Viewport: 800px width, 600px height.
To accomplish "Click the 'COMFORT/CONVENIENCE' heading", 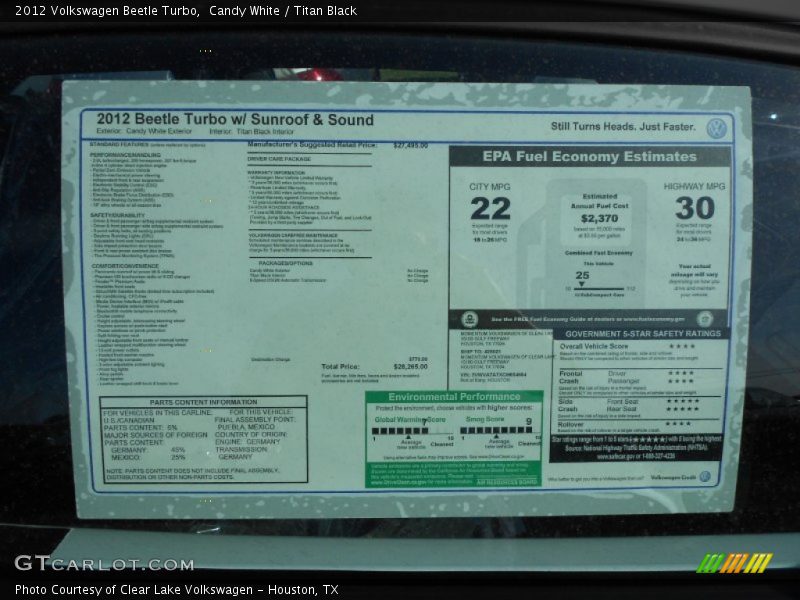I will click(x=125, y=266).
